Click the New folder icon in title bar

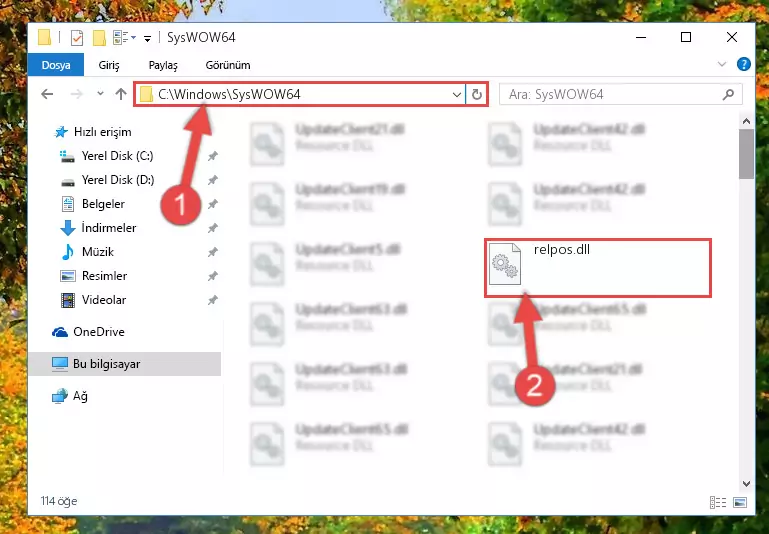pyautogui.click(x=100, y=38)
